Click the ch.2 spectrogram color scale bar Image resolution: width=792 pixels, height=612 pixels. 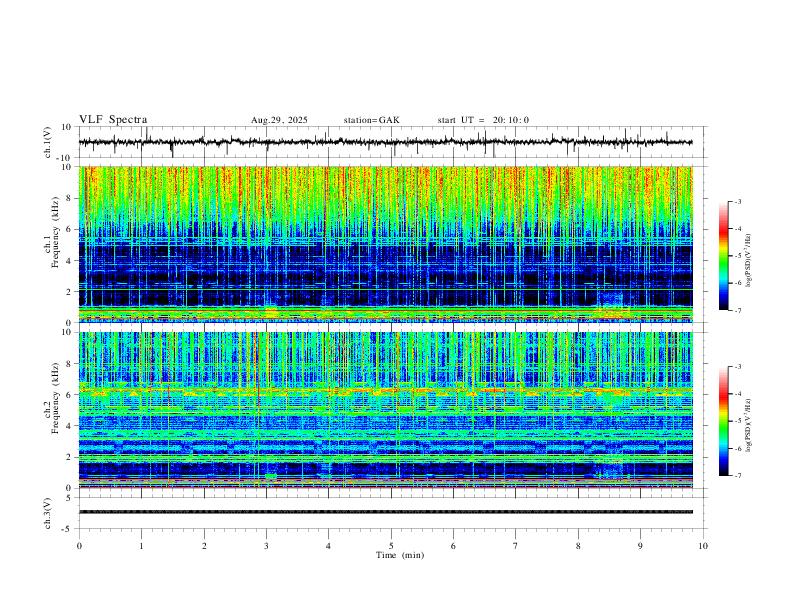click(x=723, y=421)
